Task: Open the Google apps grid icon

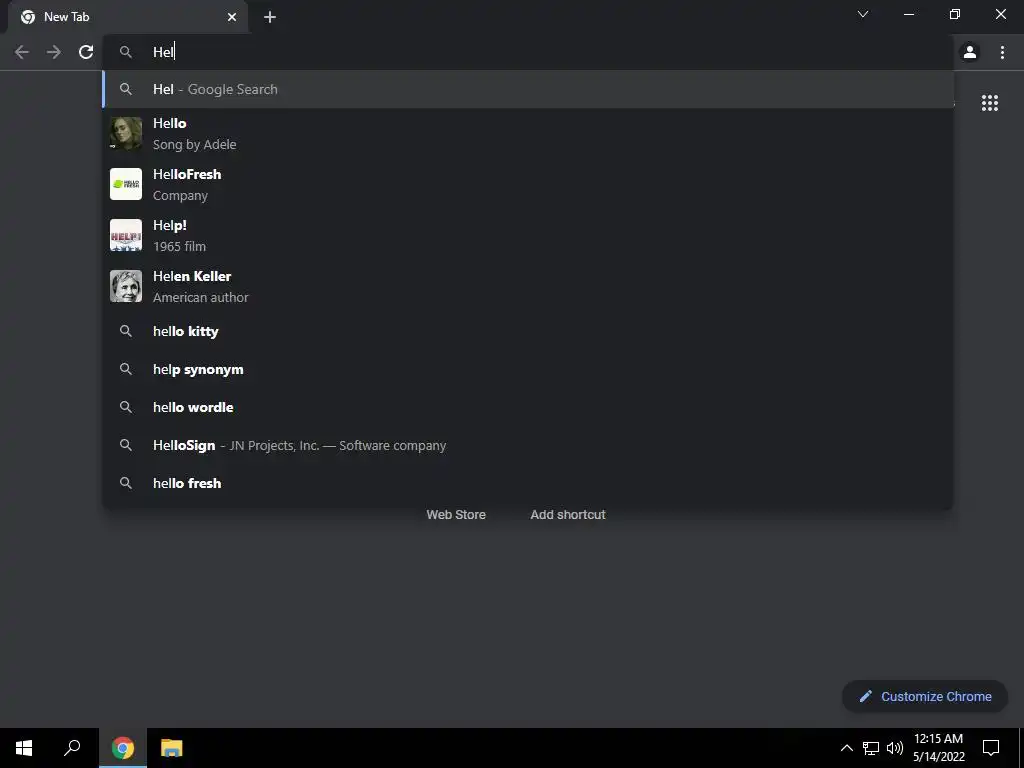Action: [989, 103]
